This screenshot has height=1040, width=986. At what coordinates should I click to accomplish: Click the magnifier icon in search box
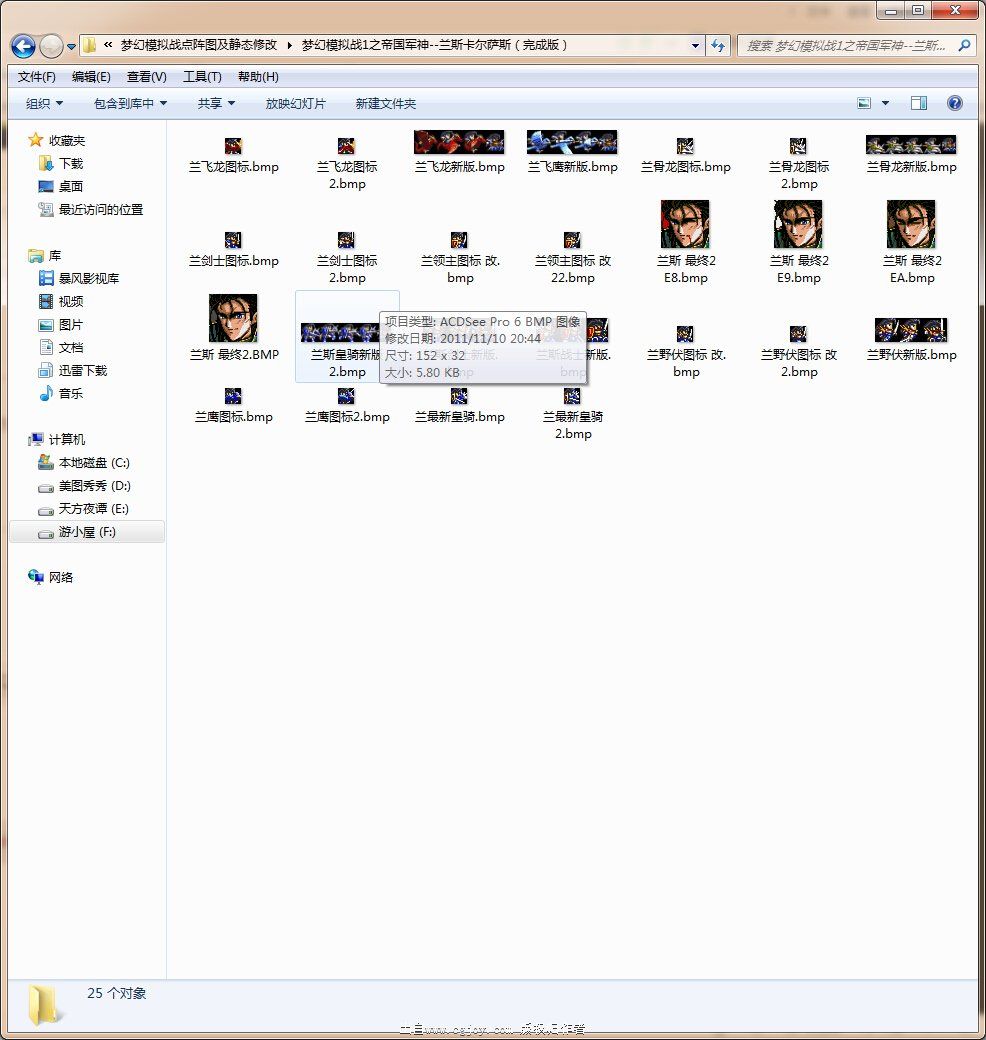(964, 46)
